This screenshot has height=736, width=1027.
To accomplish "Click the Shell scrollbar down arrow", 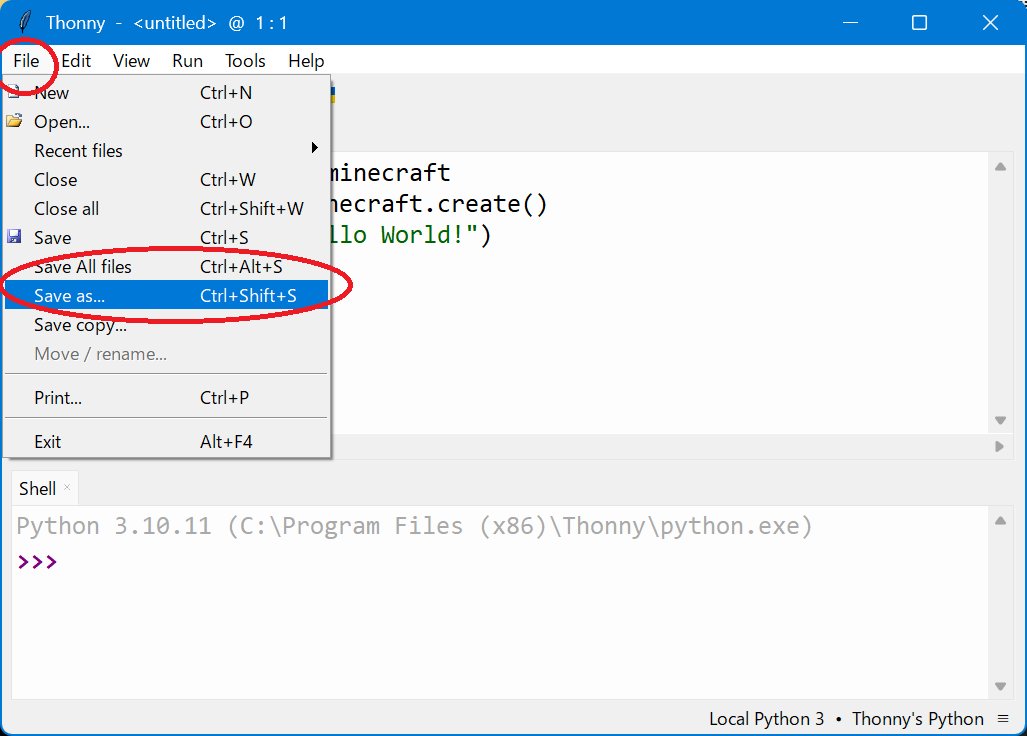I will pyautogui.click(x=1000, y=686).
